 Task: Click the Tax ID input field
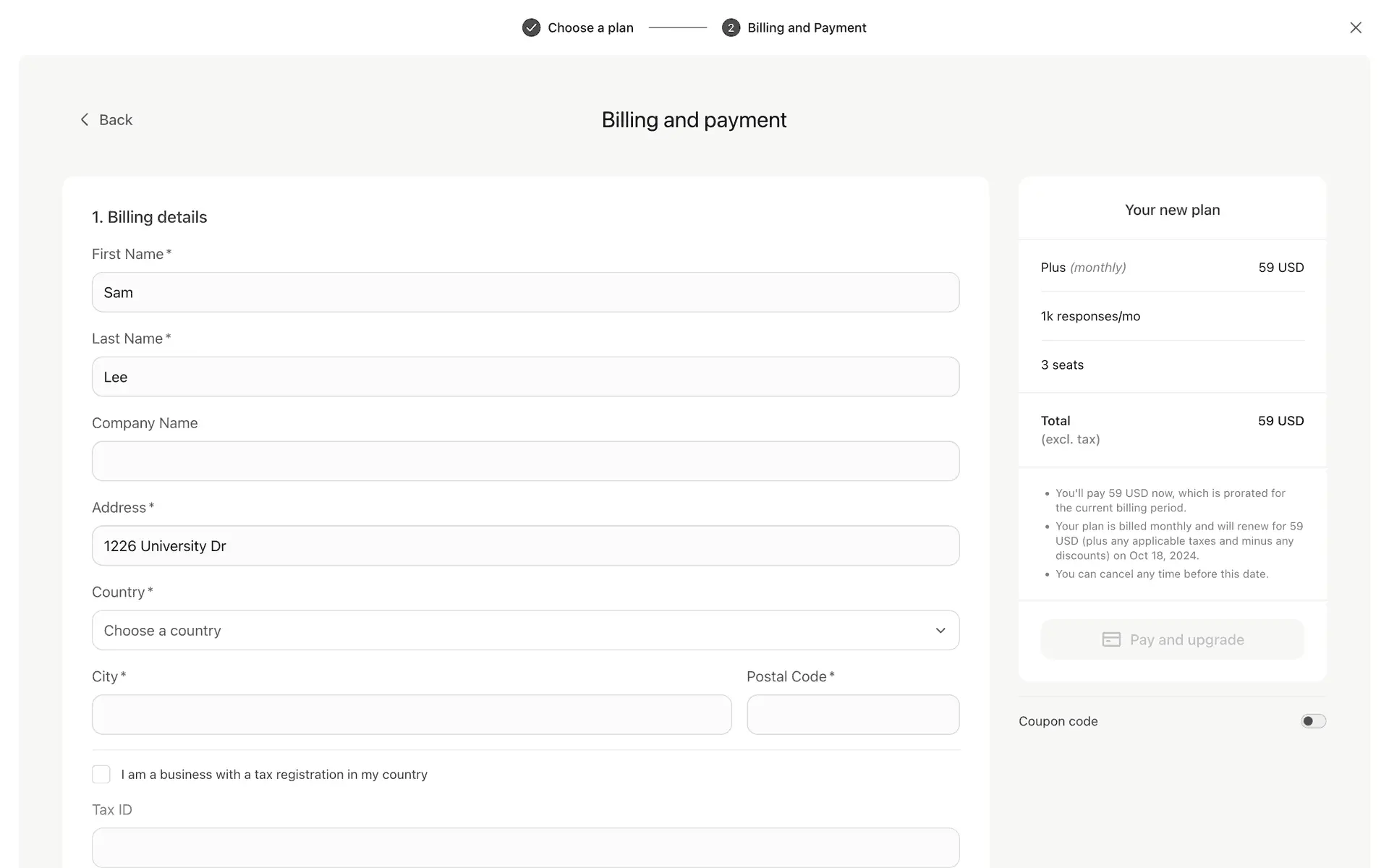coord(525,847)
